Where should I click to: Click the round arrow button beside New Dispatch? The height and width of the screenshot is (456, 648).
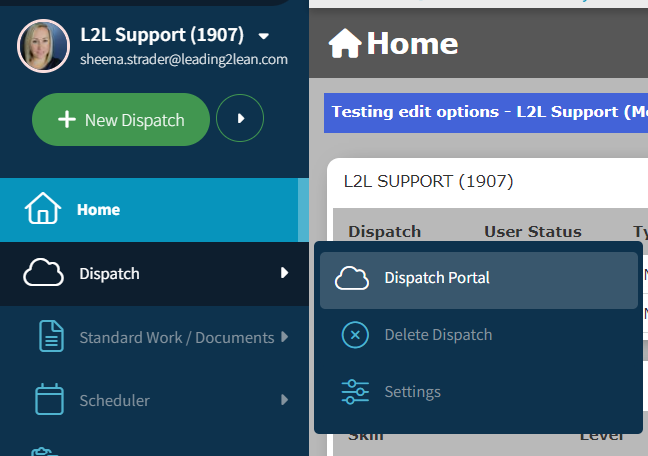point(240,119)
